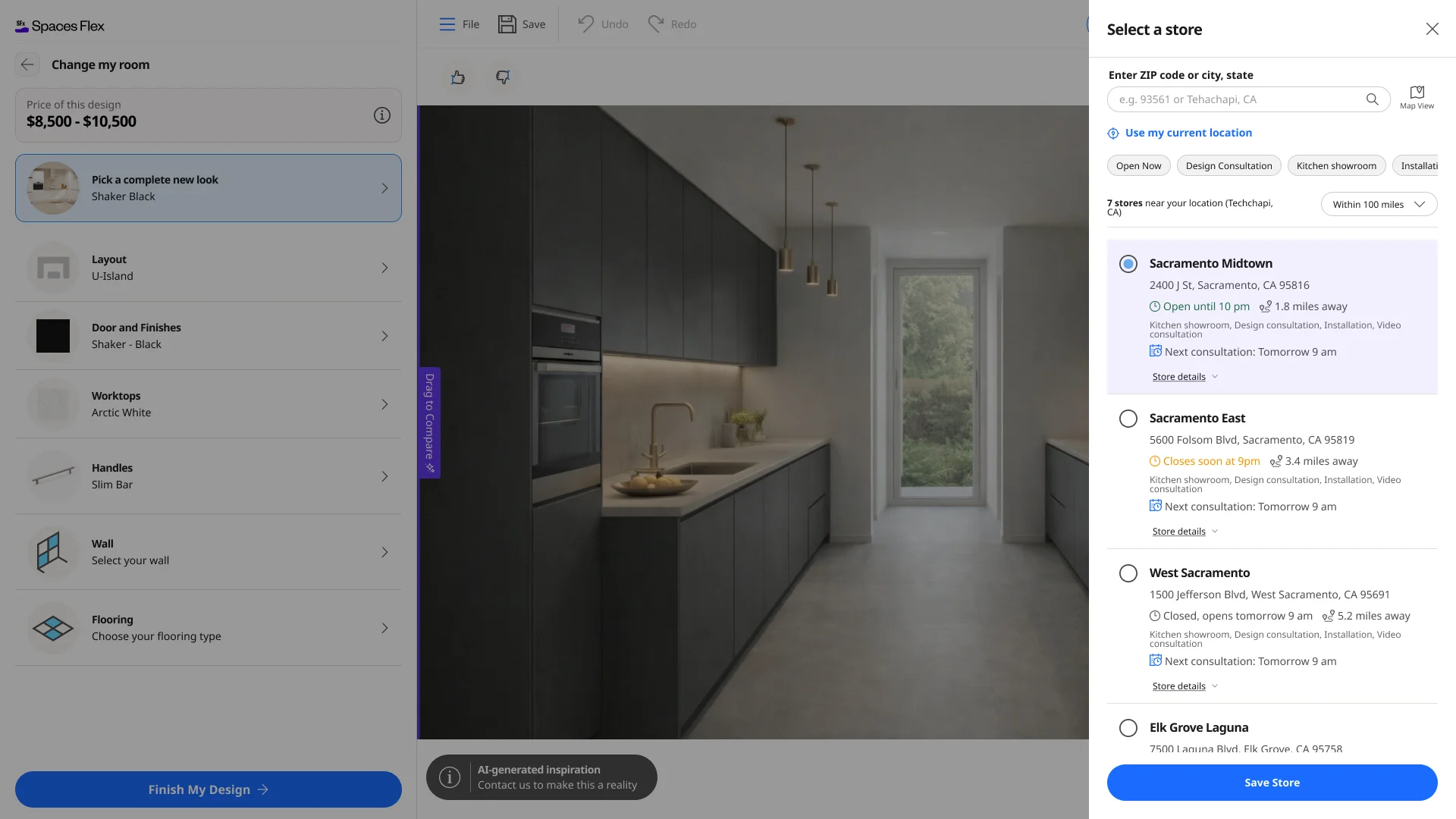Viewport: 1456px width, 819px height.
Task: Click the Shaker Black color swatch
Action: click(53, 336)
